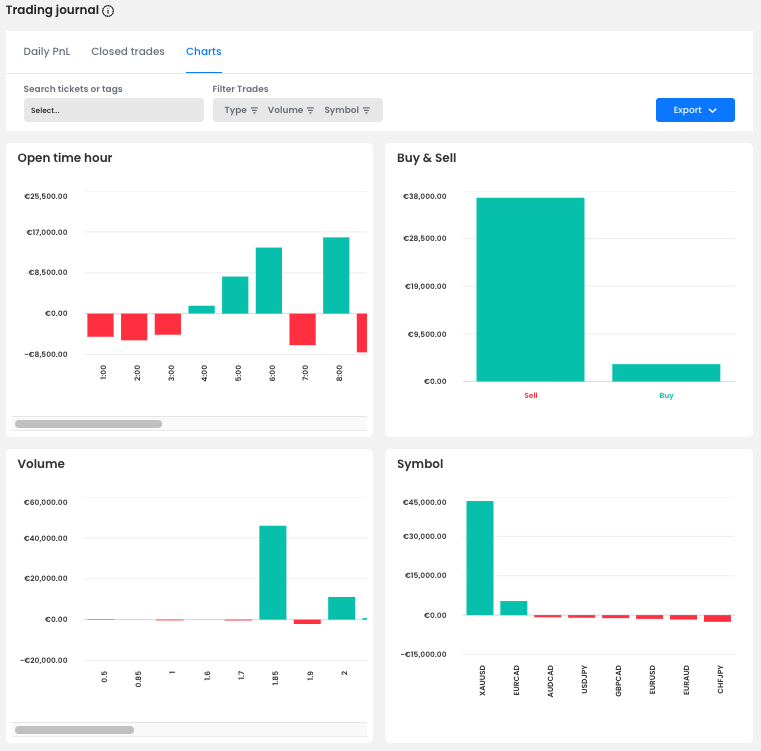Image resolution: width=761 pixels, height=751 pixels.
Task: Select the Charts tab
Action: [204, 51]
